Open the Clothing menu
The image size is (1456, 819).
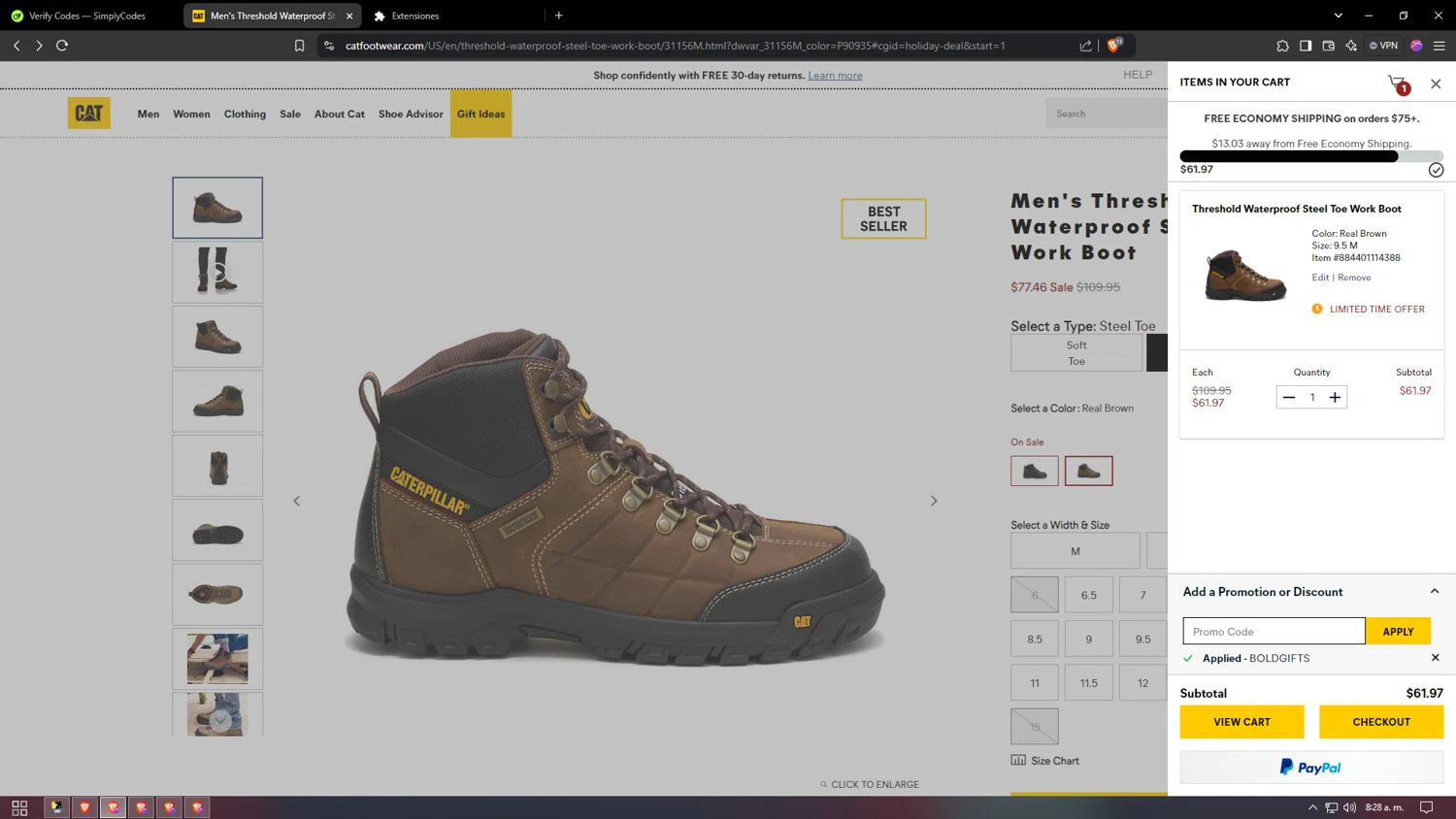tap(245, 114)
